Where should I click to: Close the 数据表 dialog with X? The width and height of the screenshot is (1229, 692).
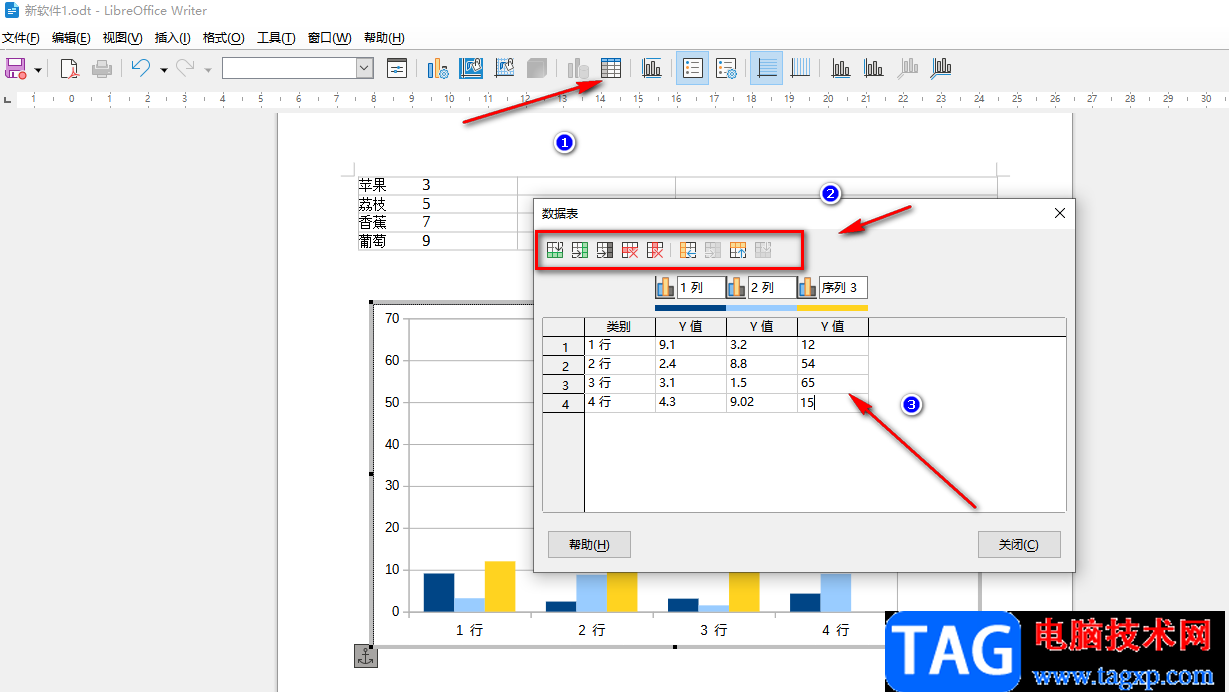click(x=1060, y=213)
